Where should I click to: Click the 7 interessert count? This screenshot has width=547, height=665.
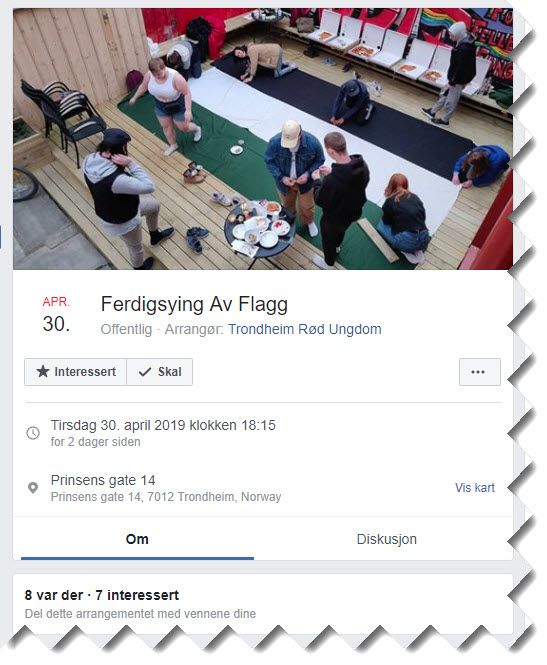pyautogui.click(x=137, y=595)
